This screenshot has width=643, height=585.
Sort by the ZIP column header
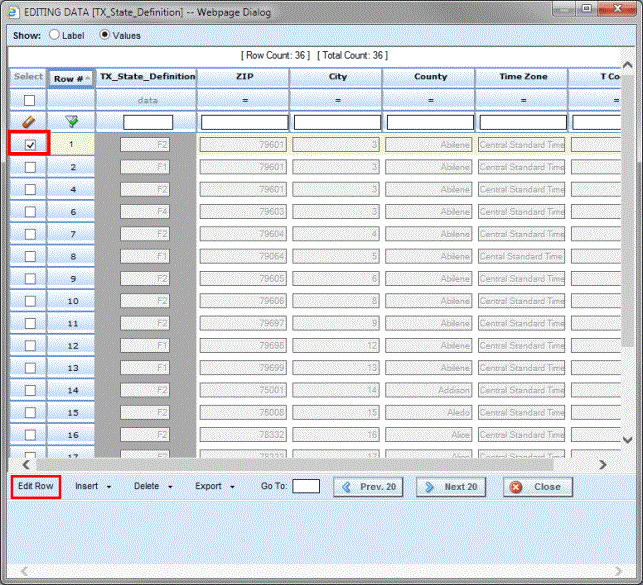tap(244, 77)
